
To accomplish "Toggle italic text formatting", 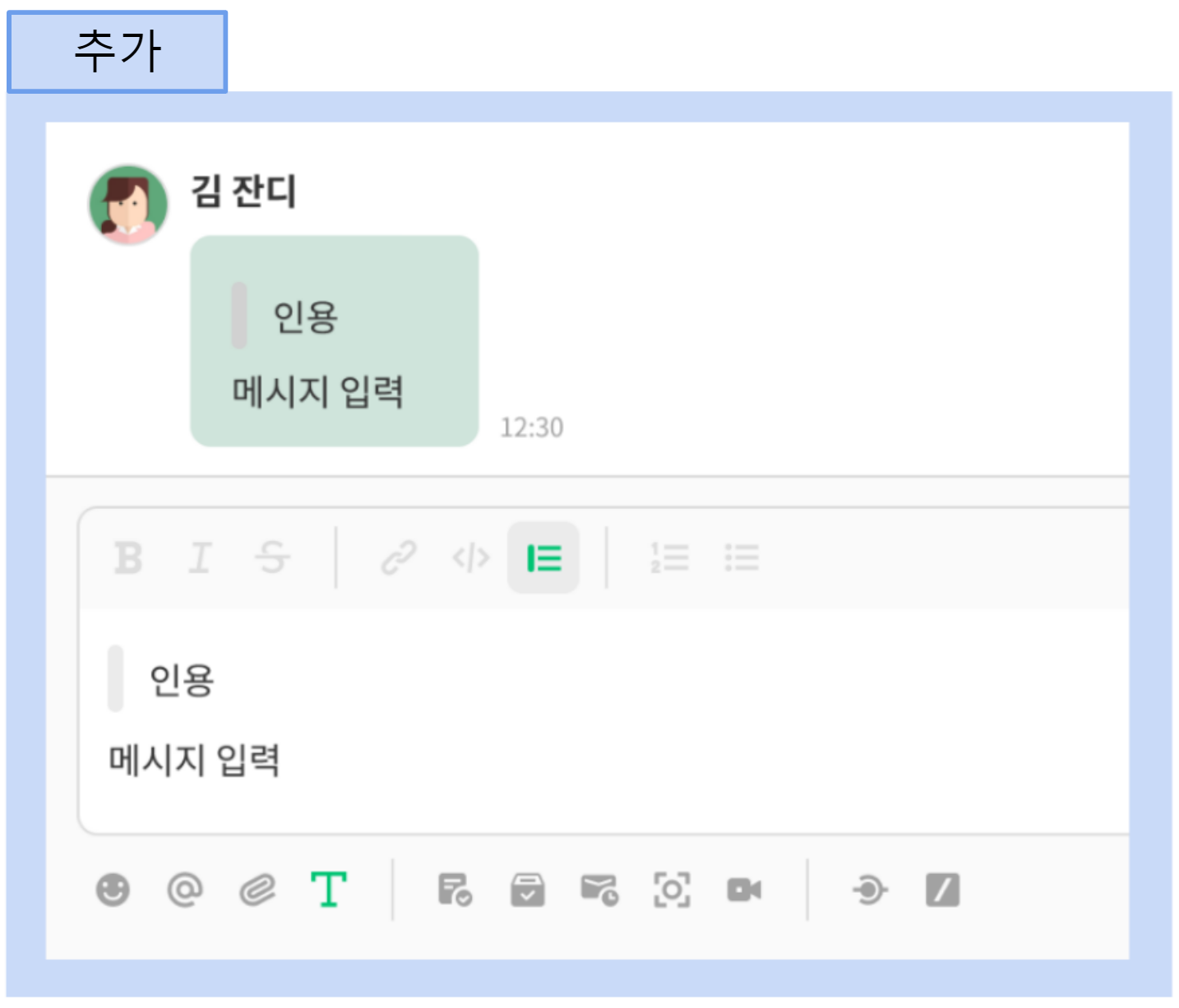I will 200,558.
